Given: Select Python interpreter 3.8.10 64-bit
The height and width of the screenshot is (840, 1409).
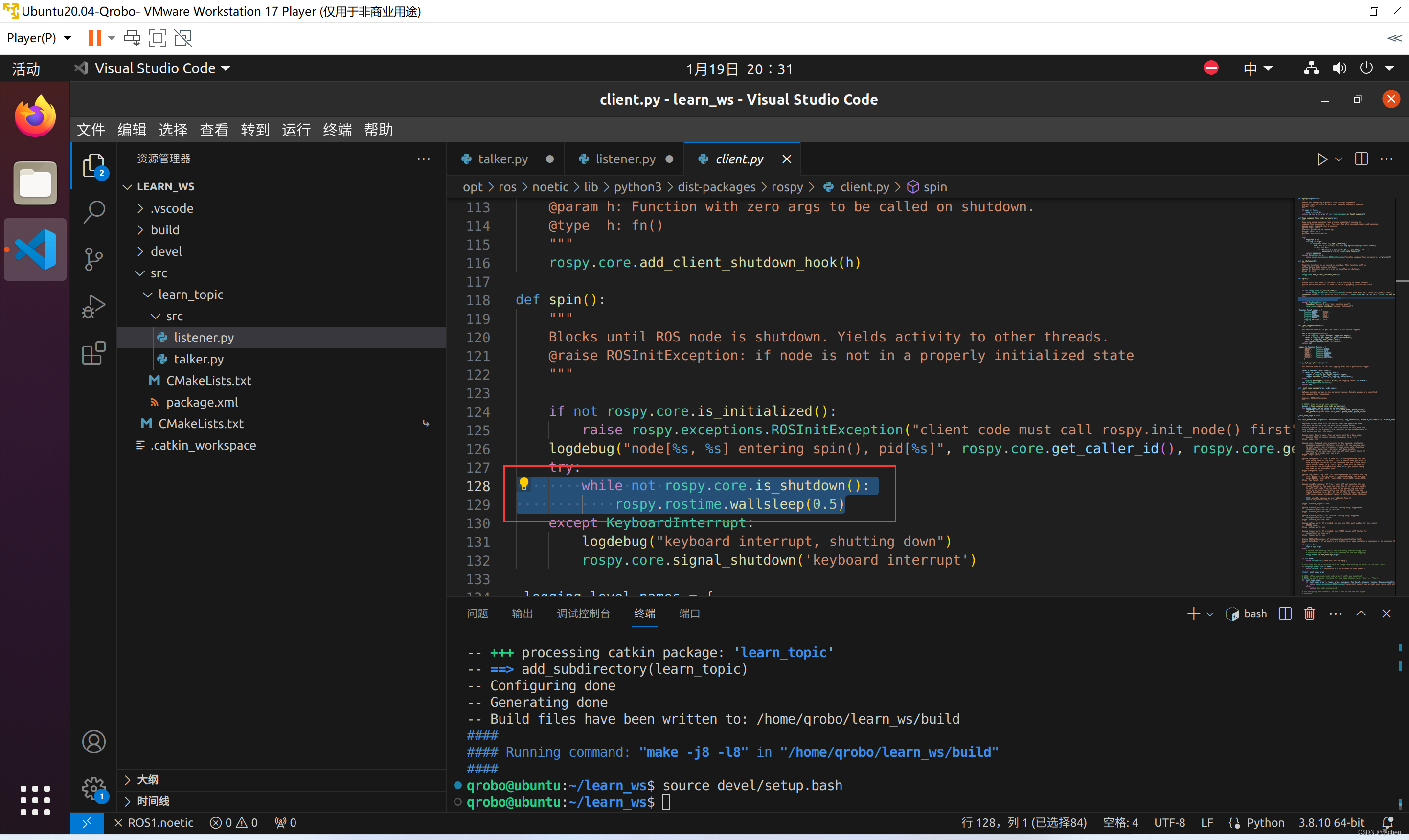Looking at the screenshot, I should click(x=1332, y=822).
